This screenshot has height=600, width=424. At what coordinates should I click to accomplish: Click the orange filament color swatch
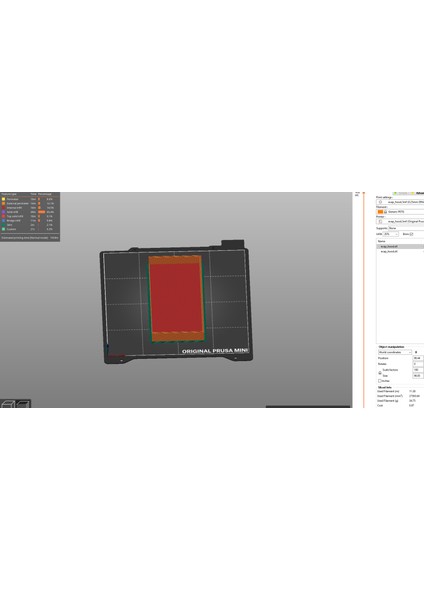380,212
